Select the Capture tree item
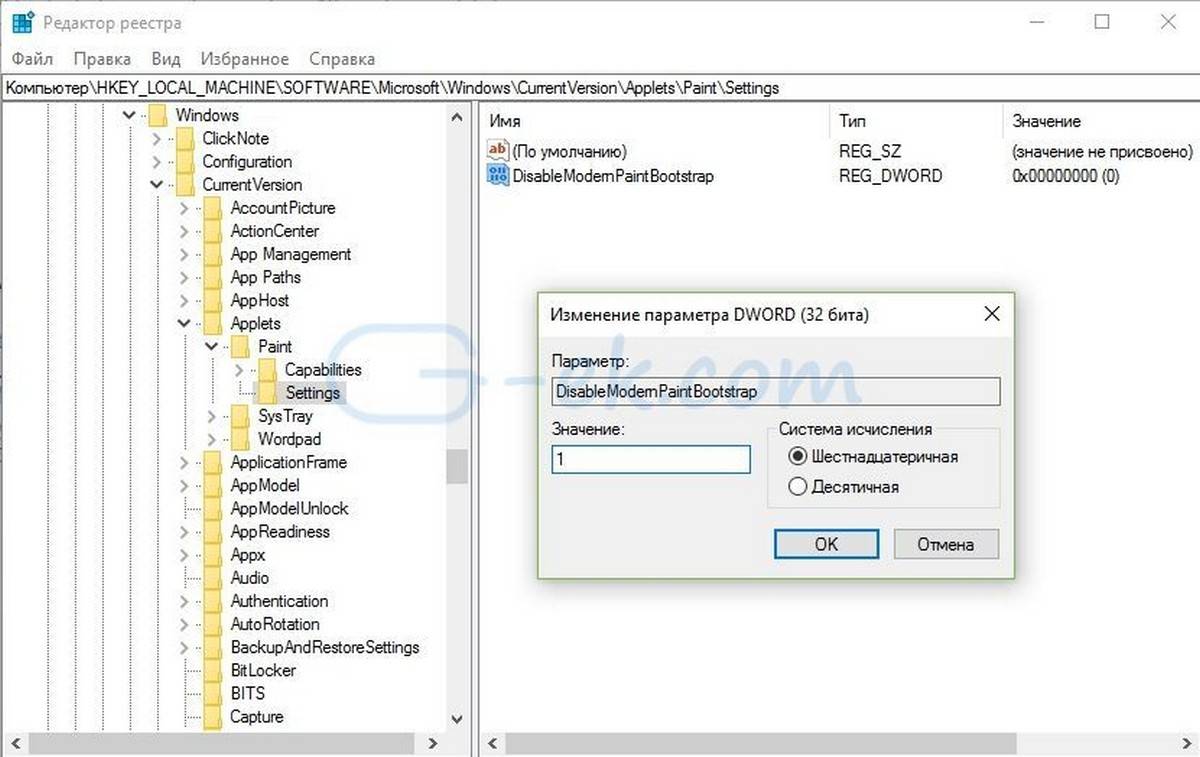The height and width of the screenshot is (757, 1200). pos(257,716)
